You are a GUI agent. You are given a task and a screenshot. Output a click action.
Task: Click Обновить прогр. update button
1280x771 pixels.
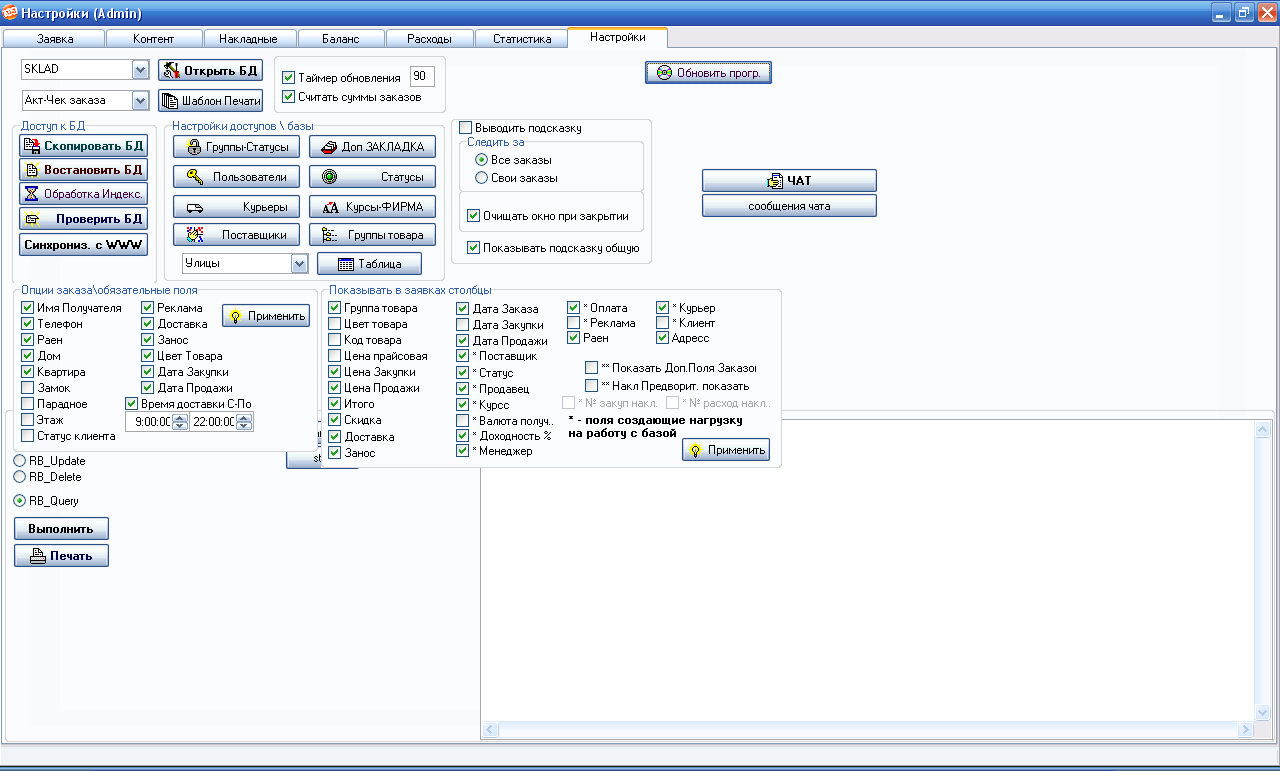coord(708,73)
